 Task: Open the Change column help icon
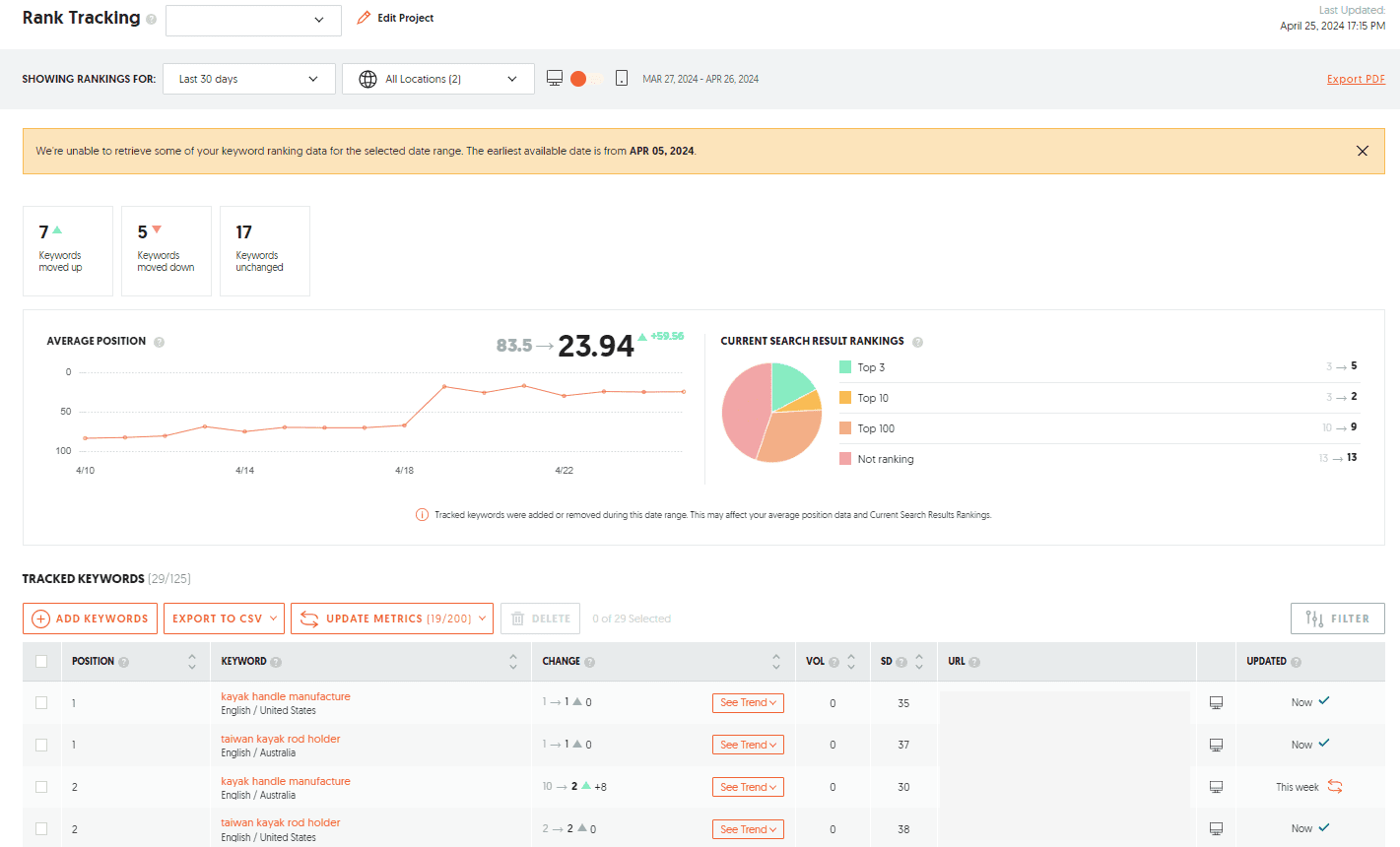click(x=589, y=662)
